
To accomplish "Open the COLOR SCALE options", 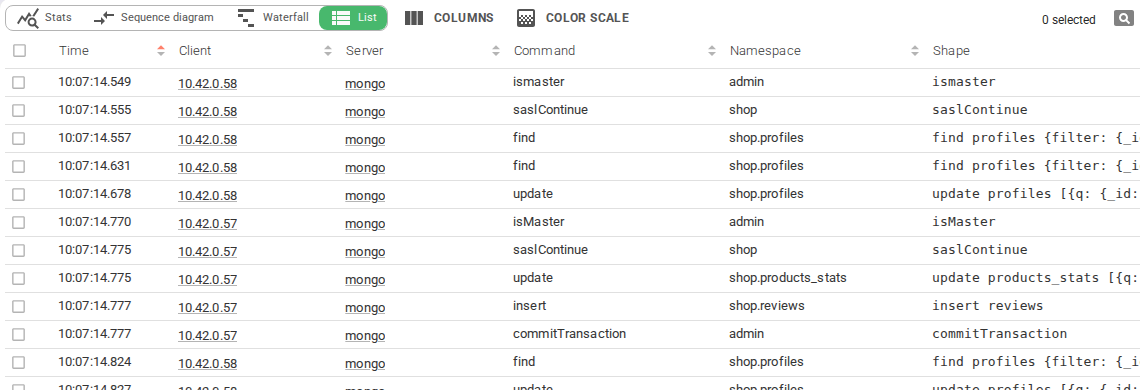I will pyautogui.click(x=573, y=18).
